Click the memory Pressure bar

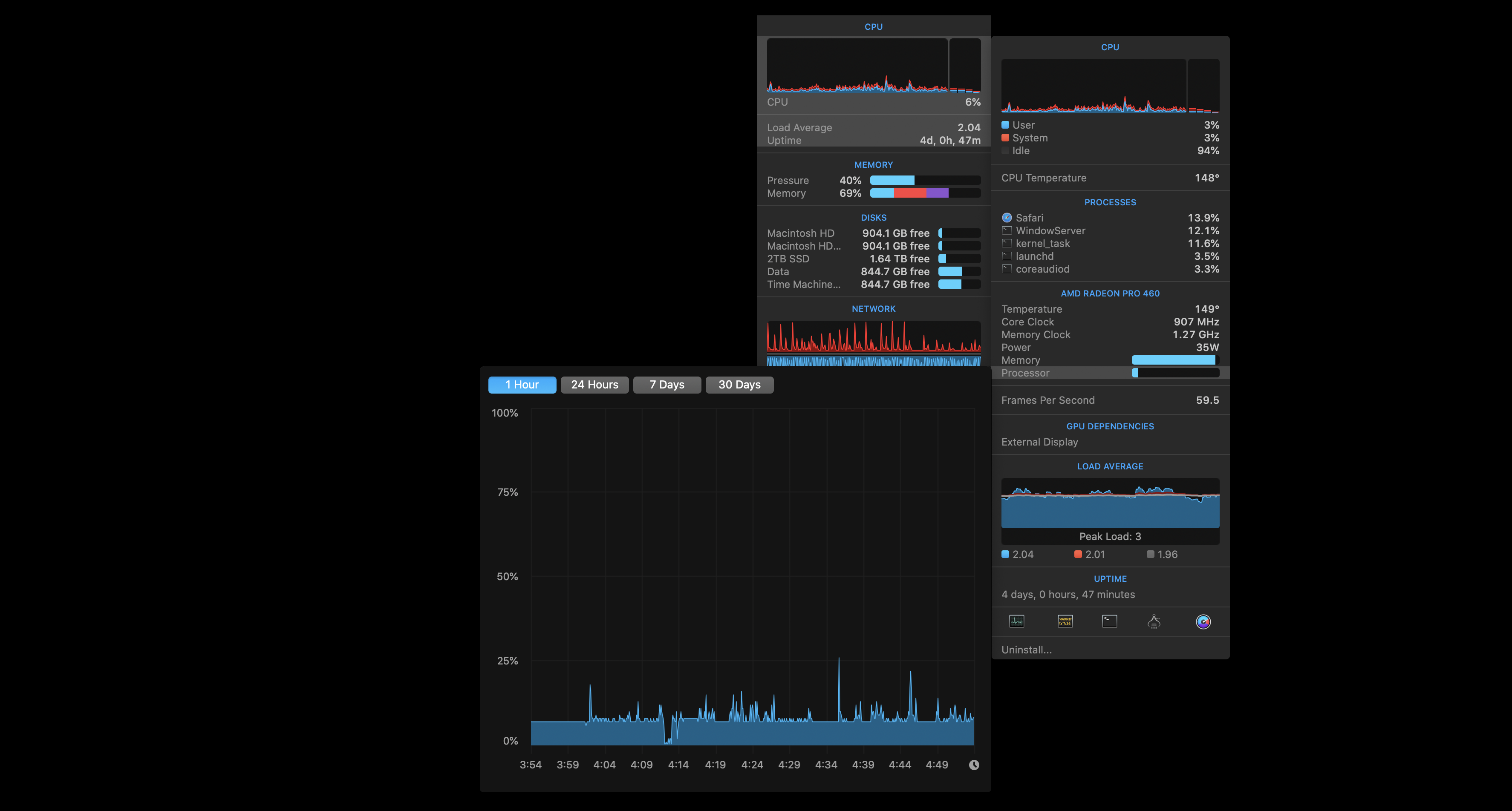(x=925, y=180)
